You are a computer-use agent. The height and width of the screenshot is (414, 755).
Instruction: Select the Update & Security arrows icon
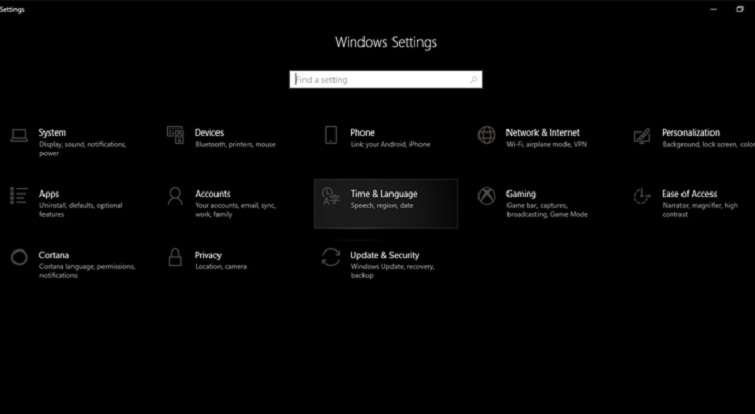click(x=331, y=257)
